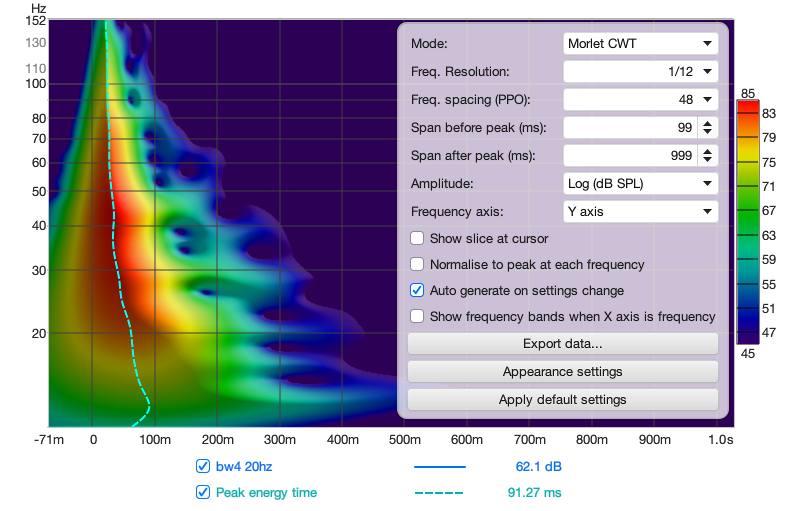Increase Span after peak with up arrow
800x511 pixels.
pyautogui.click(x=707, y=151)
